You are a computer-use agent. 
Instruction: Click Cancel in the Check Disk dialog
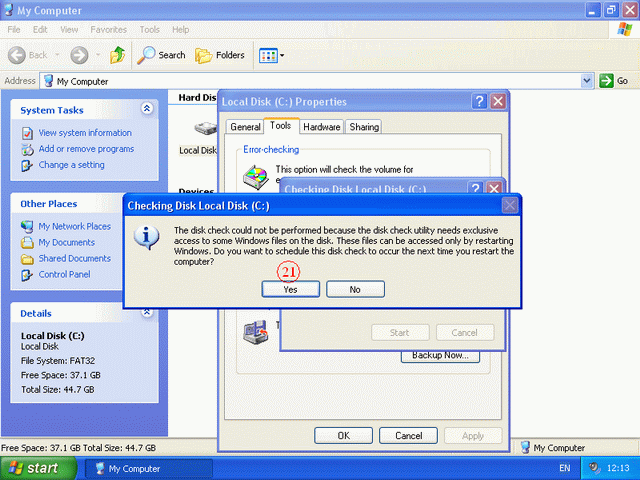464,333
